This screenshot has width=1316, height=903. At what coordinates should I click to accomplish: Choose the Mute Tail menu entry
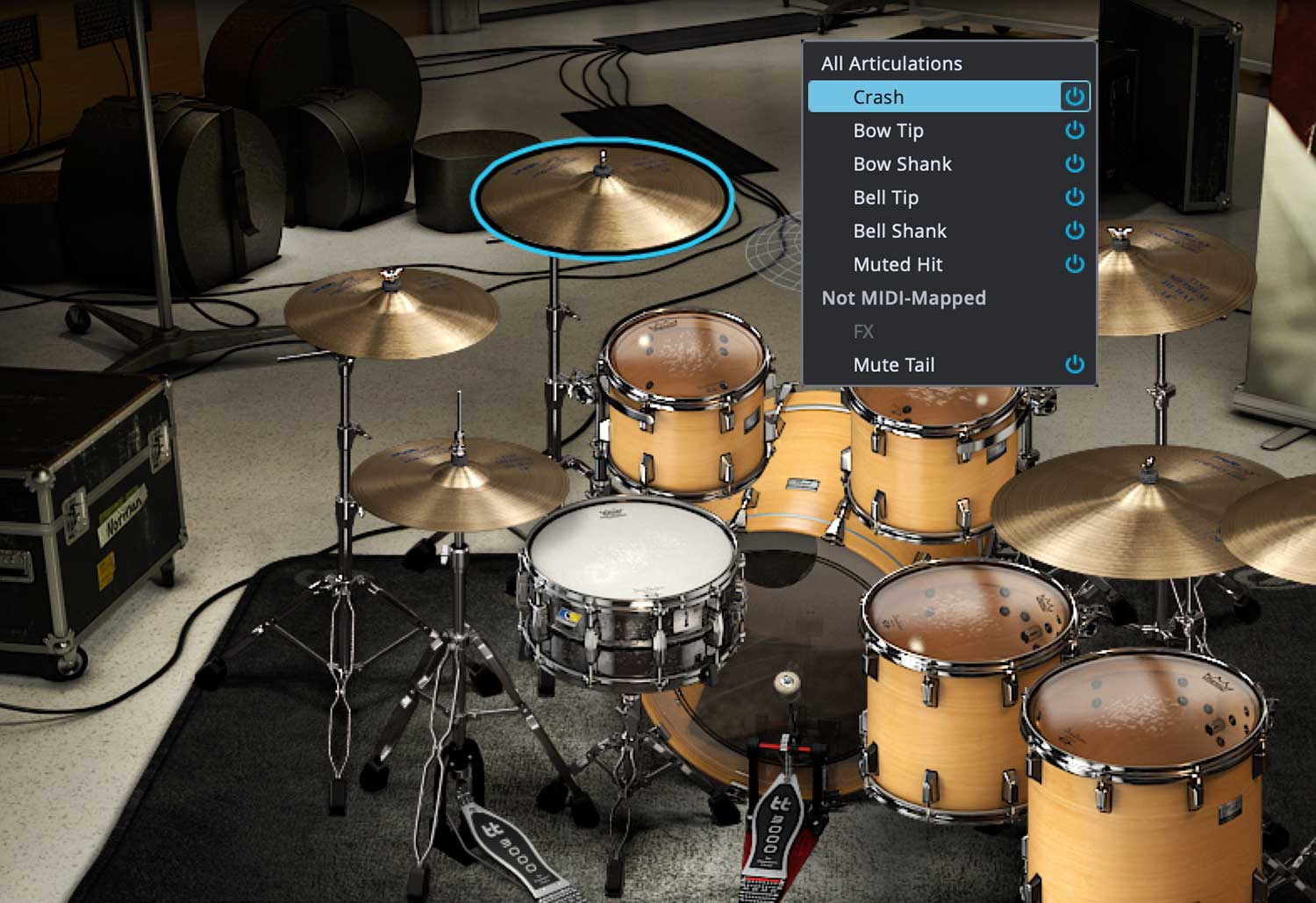pyautogui.click(x=893, y=364)
